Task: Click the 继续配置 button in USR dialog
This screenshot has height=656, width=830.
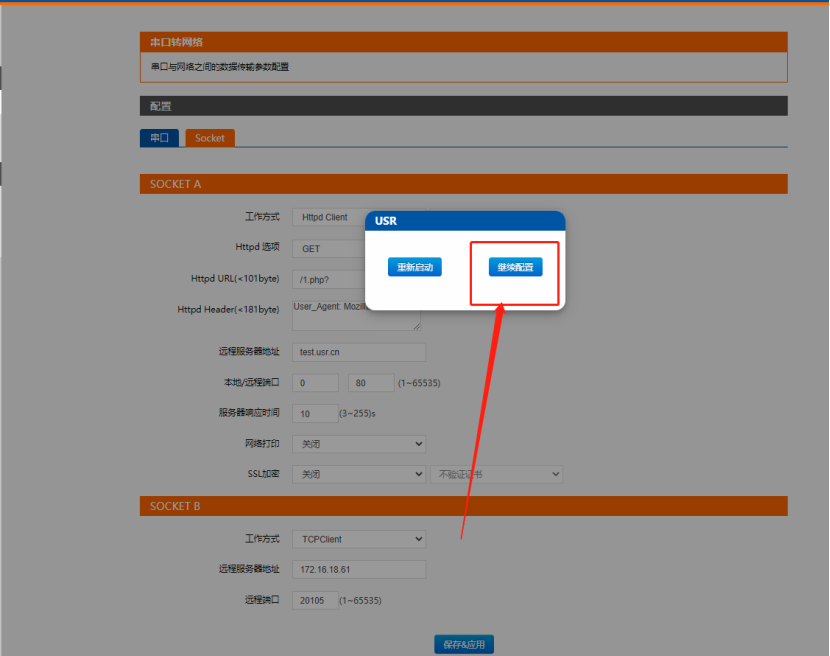Action: 515,267
